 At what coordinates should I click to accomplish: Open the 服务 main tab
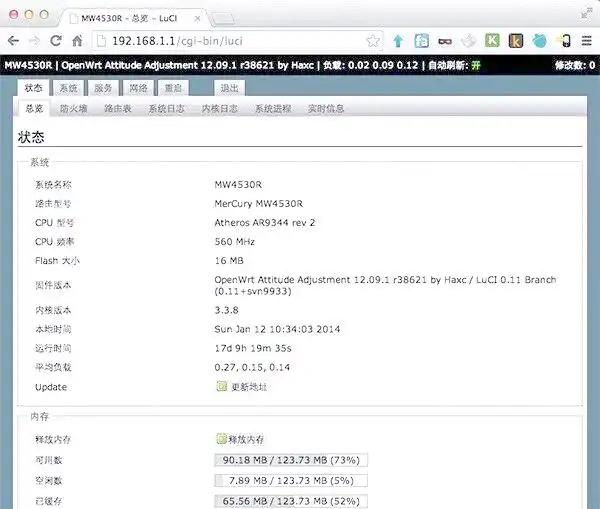click(x=103, y=88)
